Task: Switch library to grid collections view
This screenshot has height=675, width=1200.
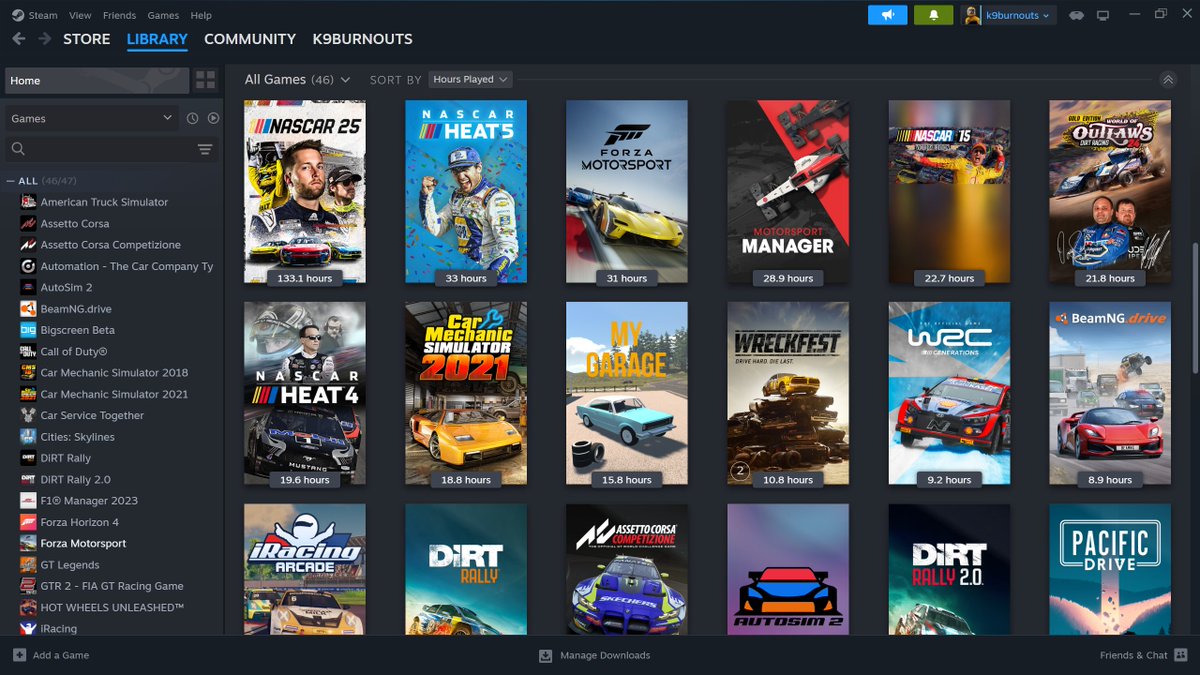Action: (205, 80)
